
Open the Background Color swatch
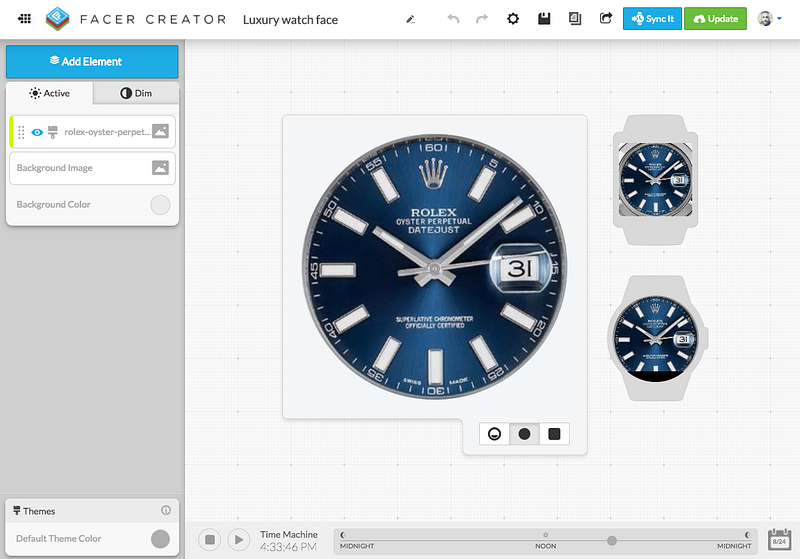click(x=160, y=205)
